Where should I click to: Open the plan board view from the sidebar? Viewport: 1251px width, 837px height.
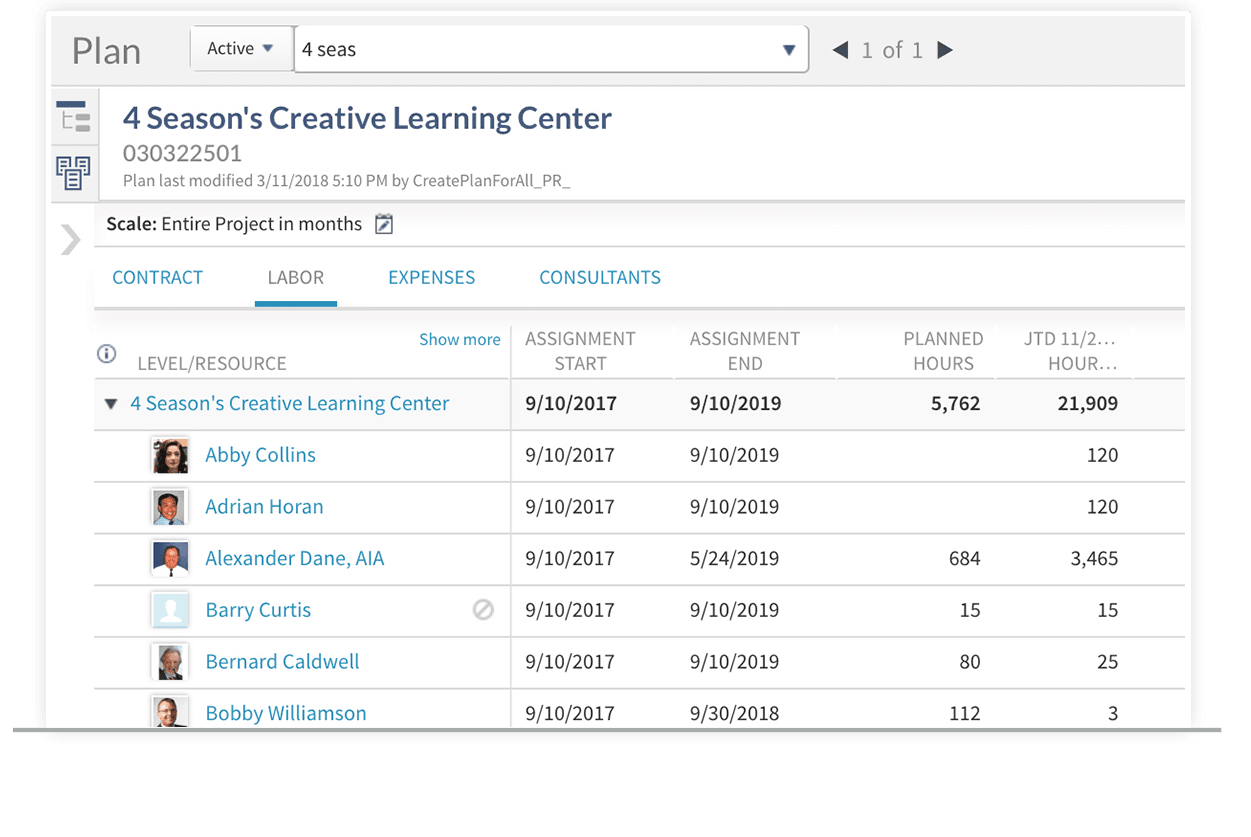click(x=74, y=172)
